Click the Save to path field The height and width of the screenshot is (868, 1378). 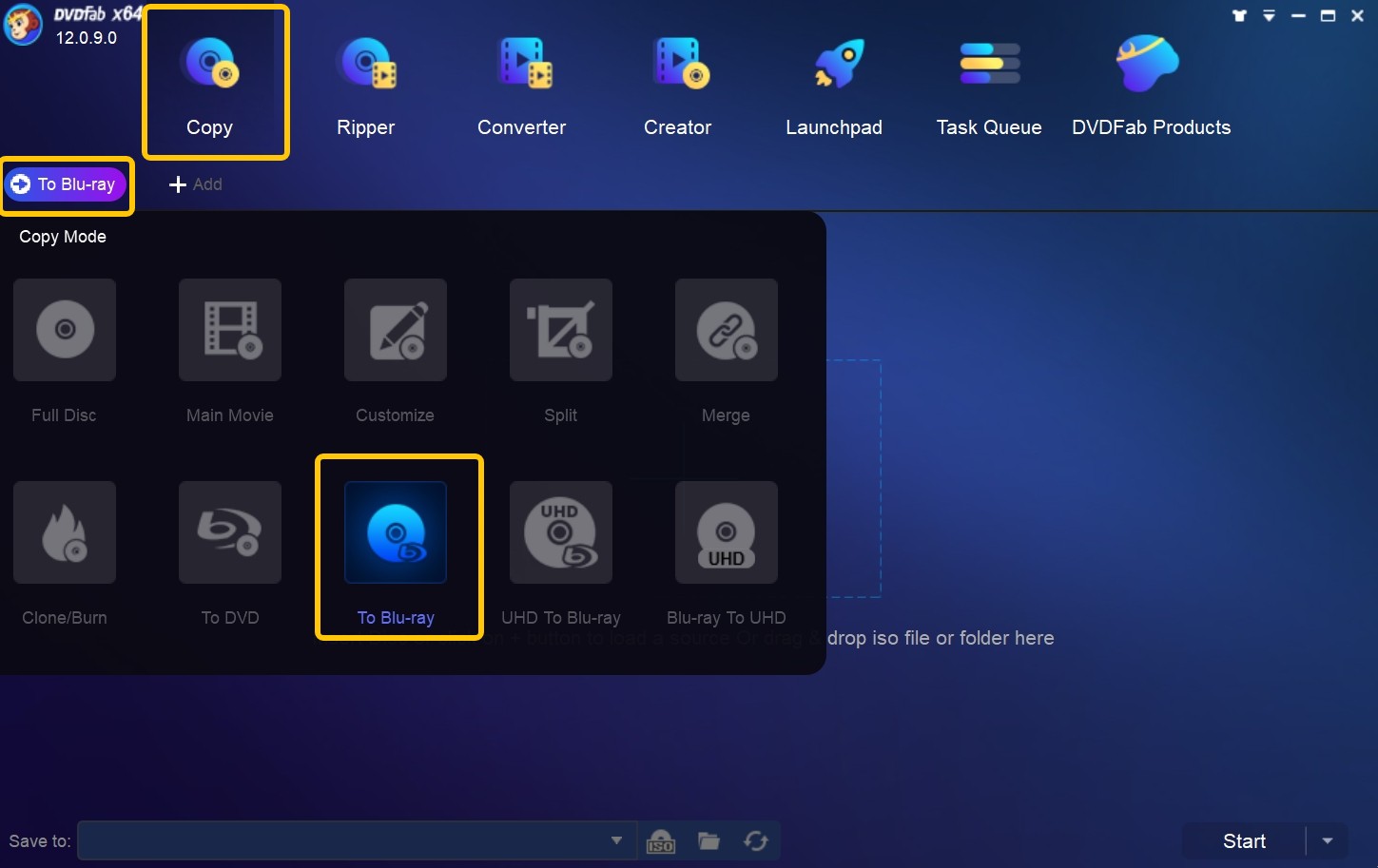coord(357,840)
